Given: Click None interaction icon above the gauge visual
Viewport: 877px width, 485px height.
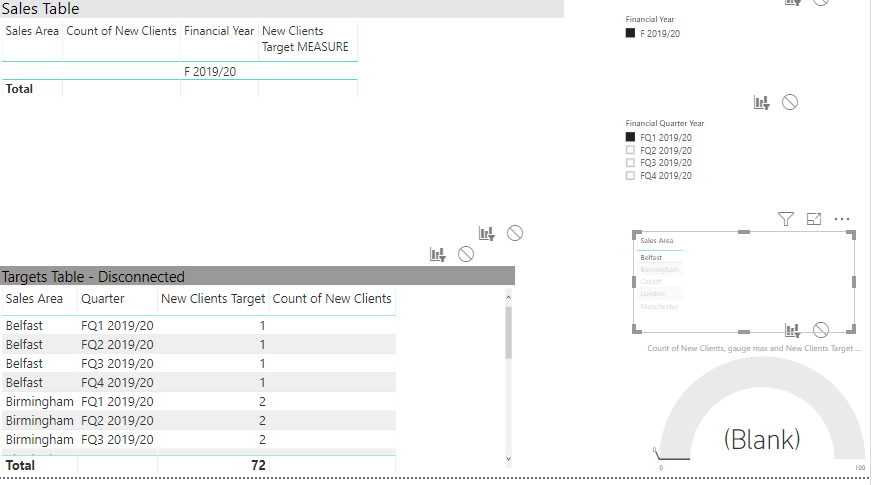Looking at the screenshot, I should point(821,331).
